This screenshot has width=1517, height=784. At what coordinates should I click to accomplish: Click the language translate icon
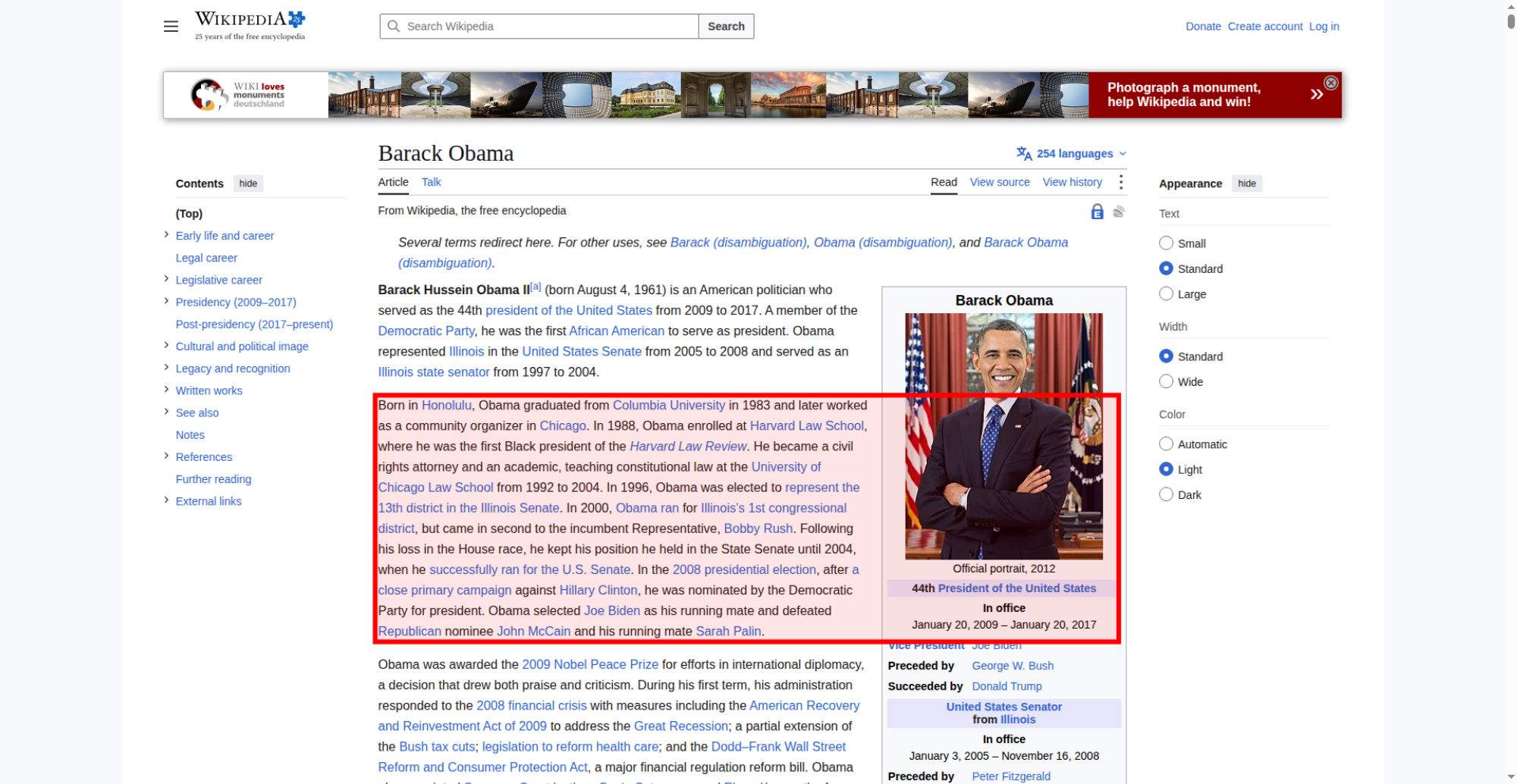(1024, 153)
